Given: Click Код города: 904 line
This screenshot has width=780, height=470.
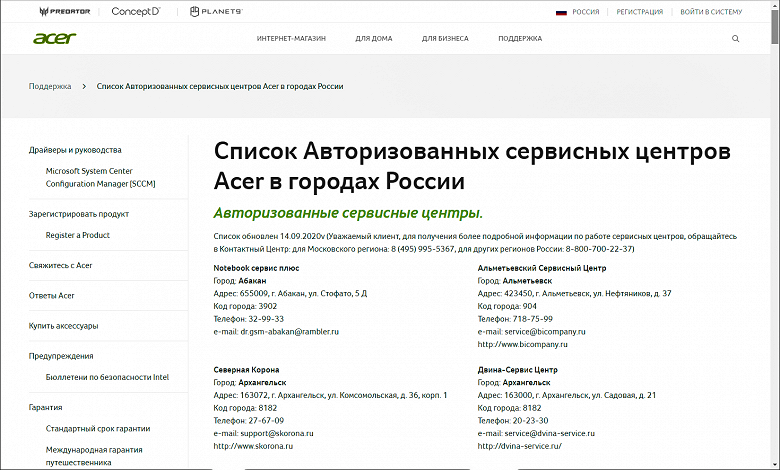Looking at the screenshot, I should click(507, 306).
